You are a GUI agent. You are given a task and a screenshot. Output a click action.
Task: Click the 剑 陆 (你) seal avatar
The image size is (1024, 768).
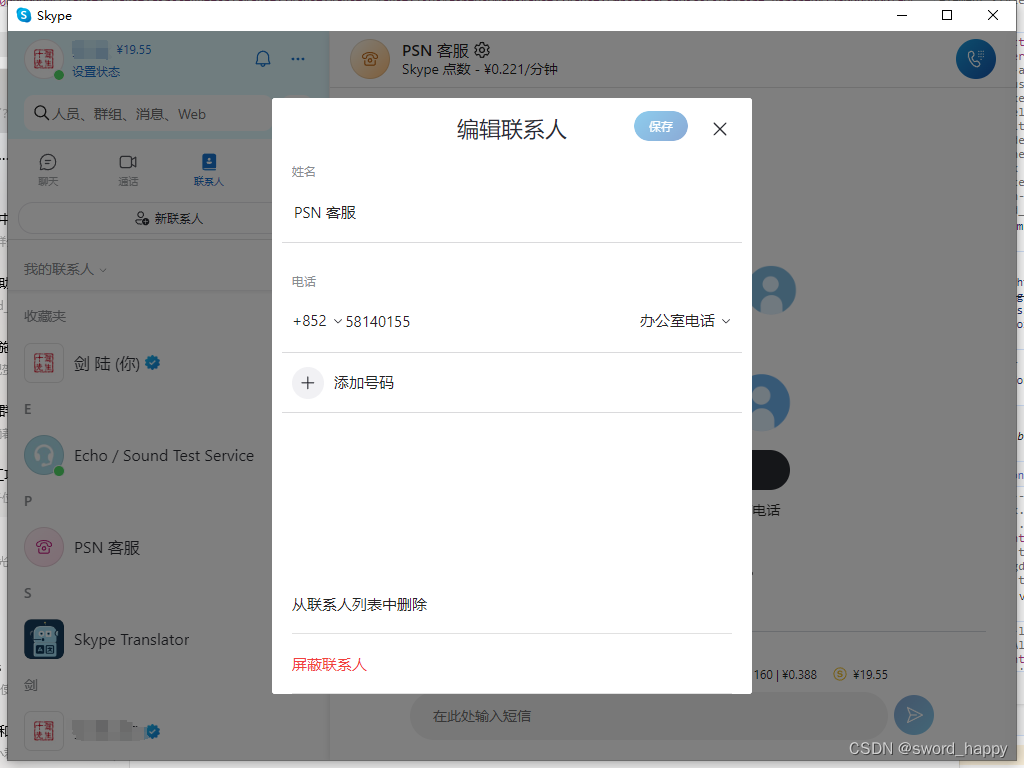[44, 363]
